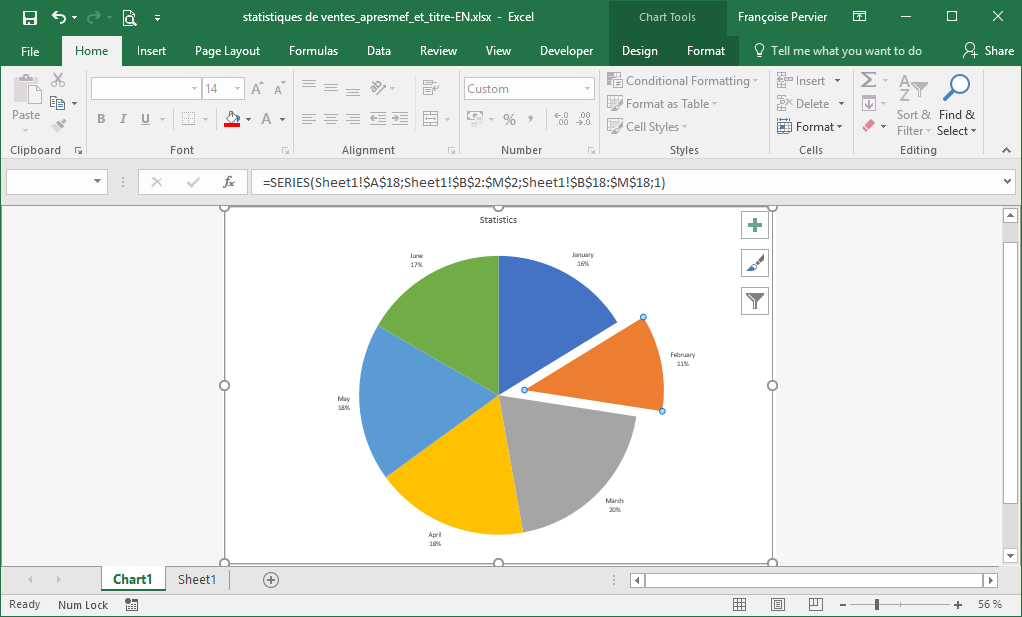Expand the formula bar
The width and height of the screenshot is (1022, 617).
[1006, 182]
